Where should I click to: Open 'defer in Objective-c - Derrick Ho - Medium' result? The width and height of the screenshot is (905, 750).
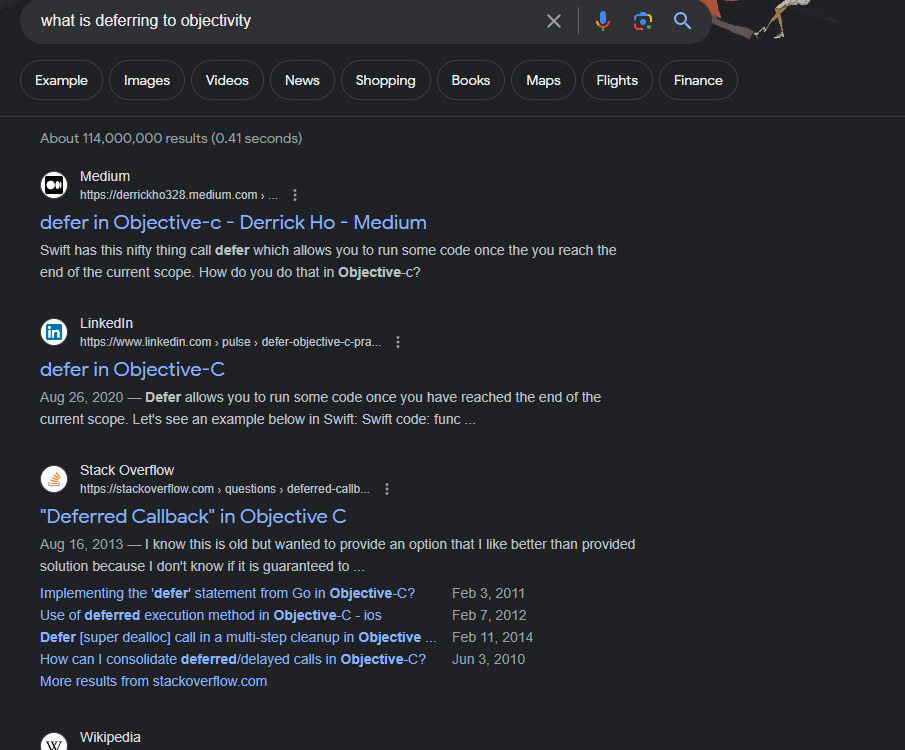coord(233,222)
